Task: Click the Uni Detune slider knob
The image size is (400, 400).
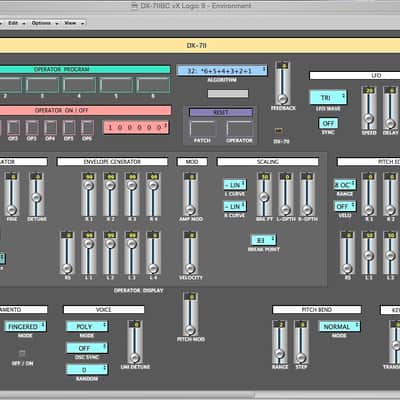Action: [x=135, y=358]
